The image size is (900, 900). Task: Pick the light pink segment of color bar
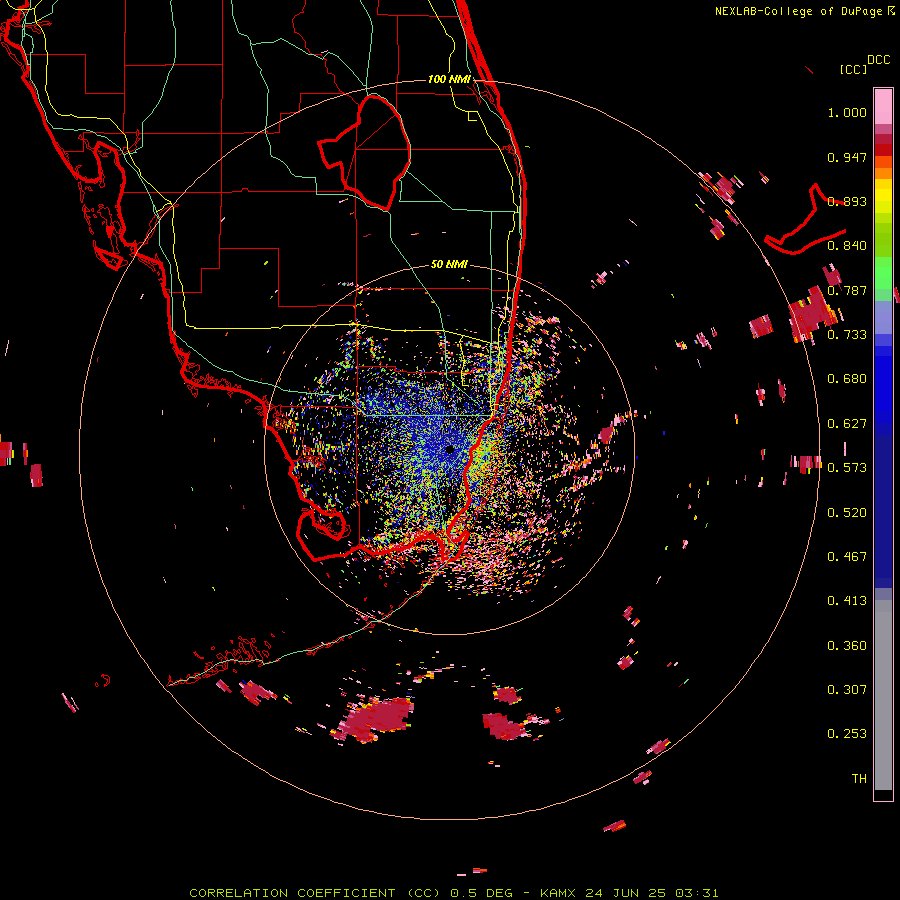click(x=883, y=107)
